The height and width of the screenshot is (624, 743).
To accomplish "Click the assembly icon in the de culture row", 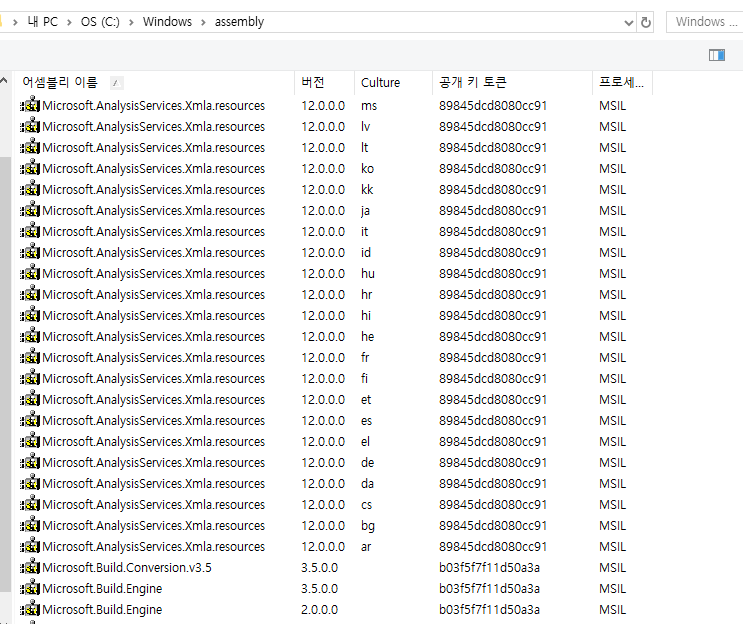I will coord(30,462).
